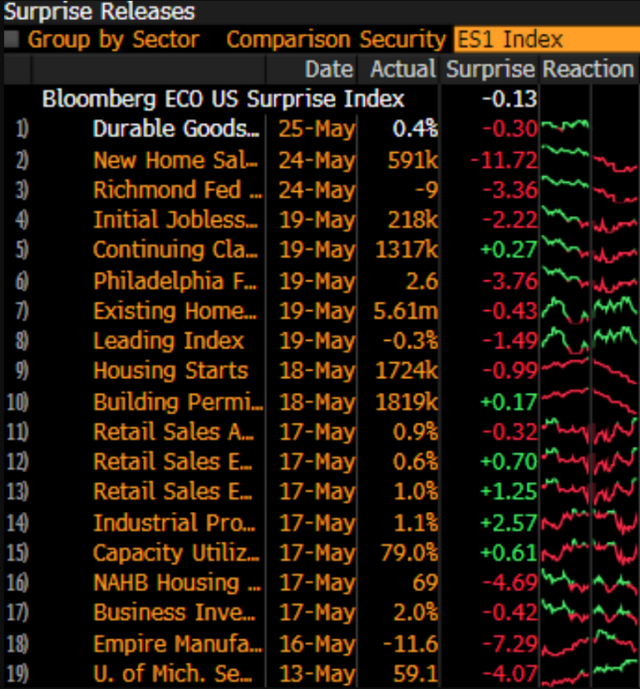Open the U. of Mich. Sentiment release
The image size is (640, 690).
[x=173, y=674]
